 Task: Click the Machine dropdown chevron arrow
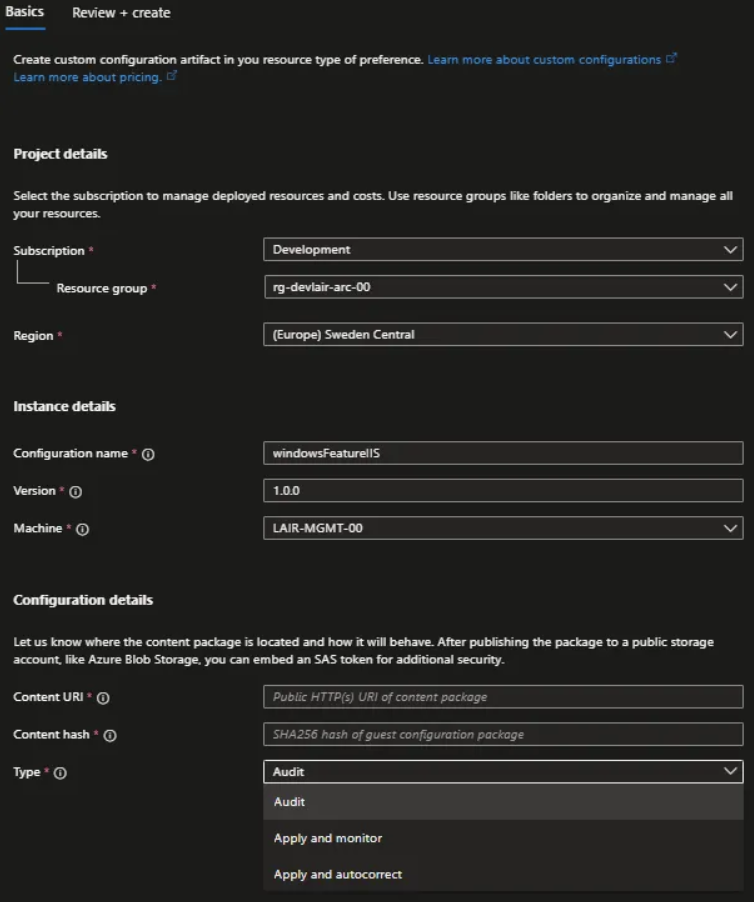coord(730,528)
